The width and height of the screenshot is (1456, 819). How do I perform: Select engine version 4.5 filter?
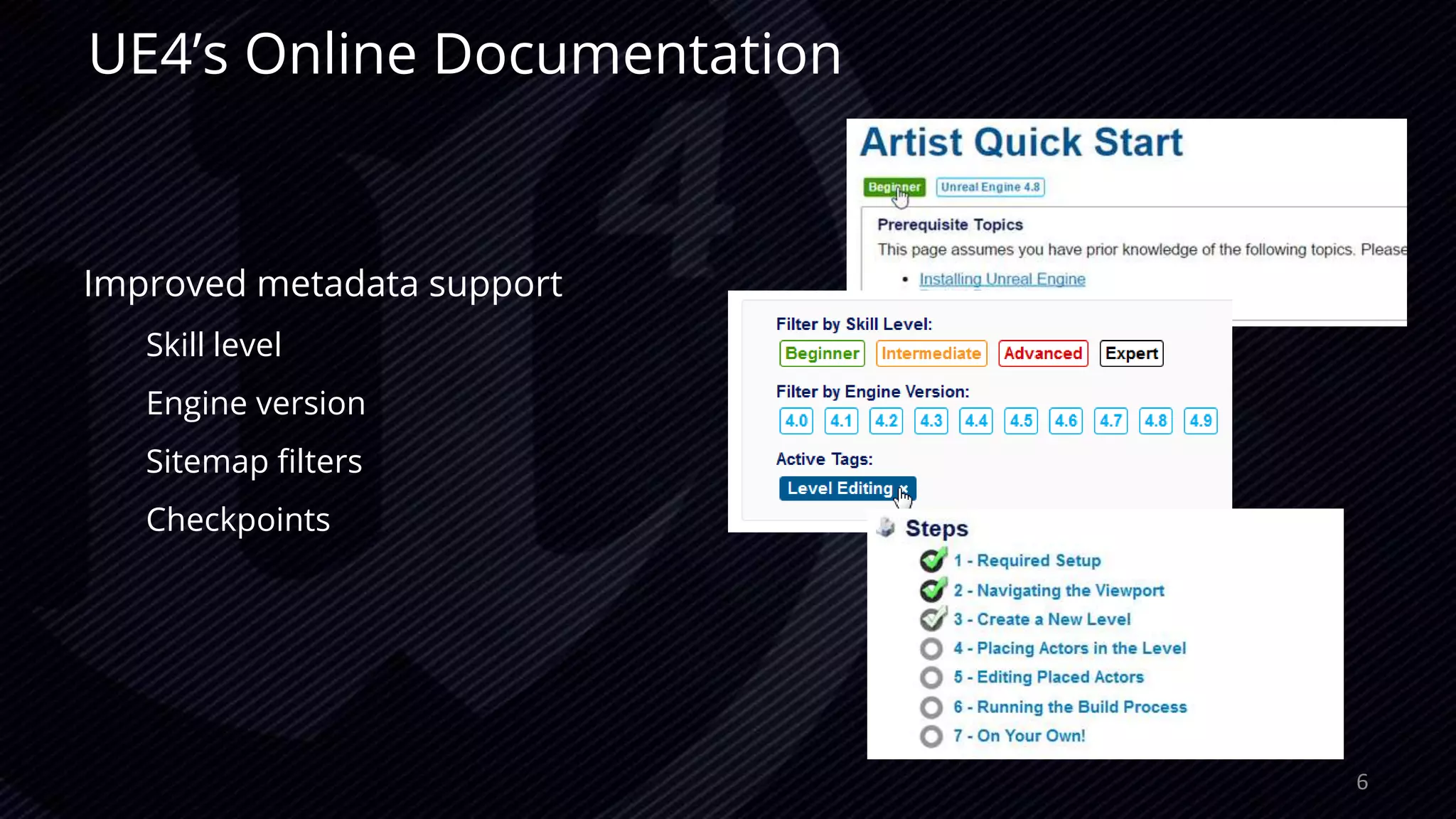pyautogui.click(x=1021, y=421)
